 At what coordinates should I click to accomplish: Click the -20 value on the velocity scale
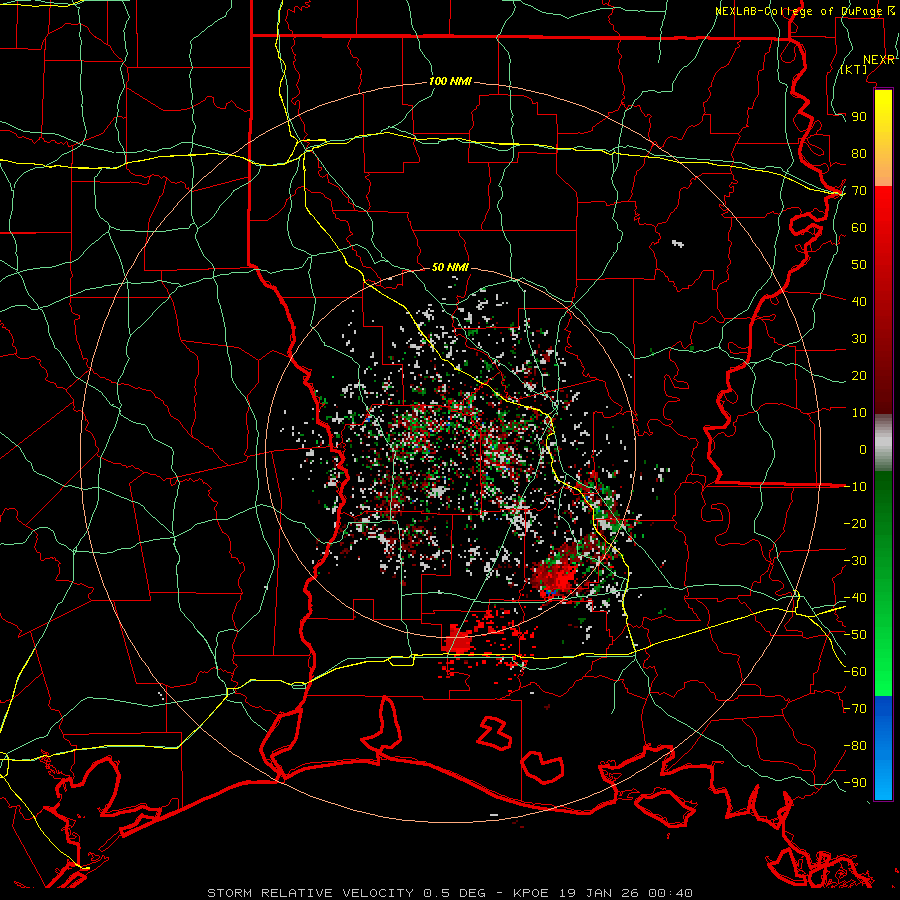pos(855,523)
